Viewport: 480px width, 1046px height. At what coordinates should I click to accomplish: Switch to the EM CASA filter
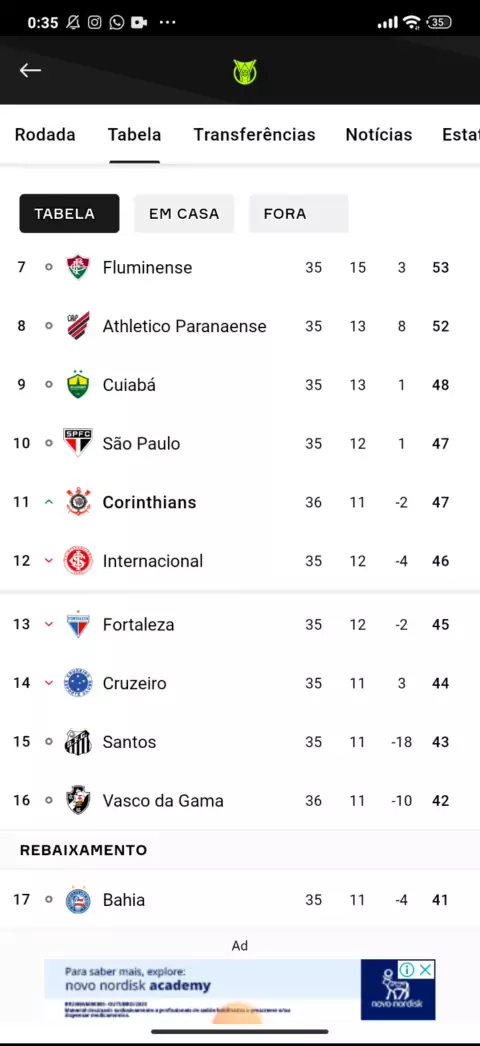coord(184,213)
